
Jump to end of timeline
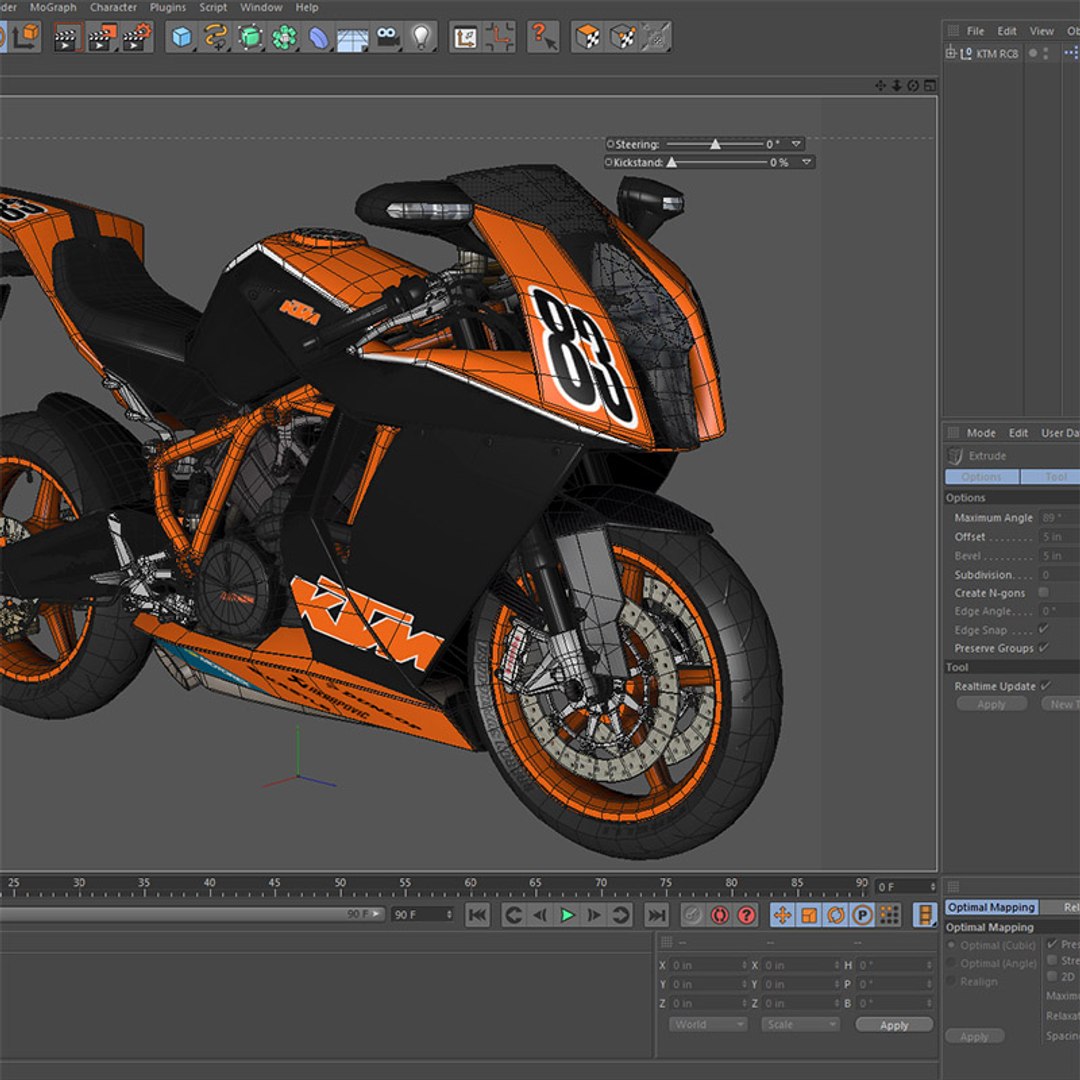pyautogui.click(x=656, y=915)
